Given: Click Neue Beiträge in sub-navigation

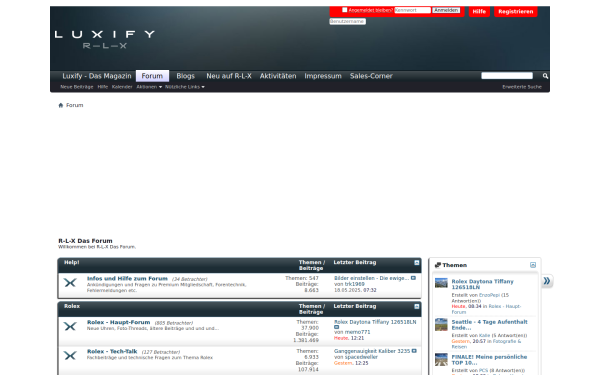Looking at the screenshot, I should click(77, 87).
